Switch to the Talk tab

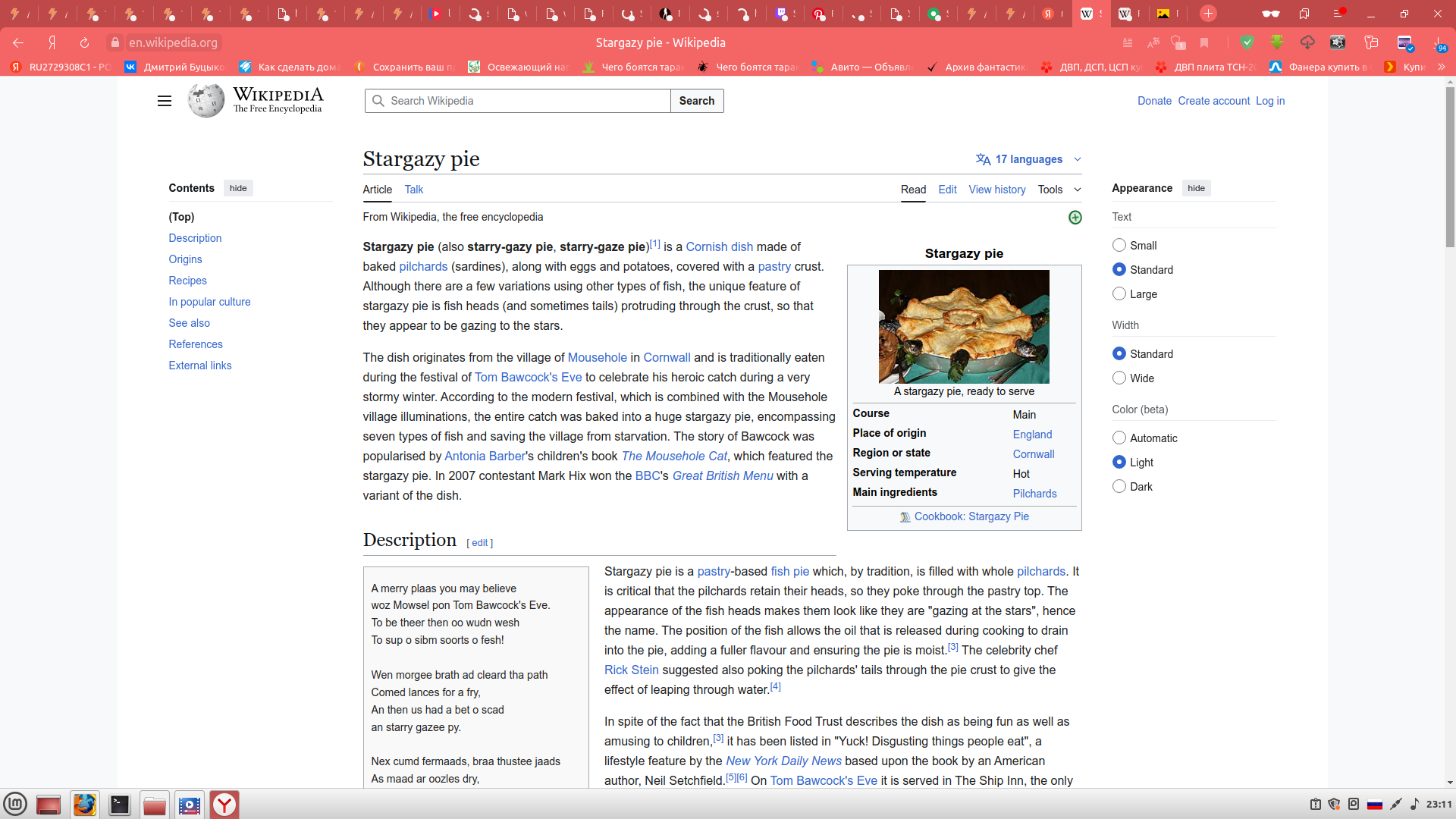(x=413, y=190)
